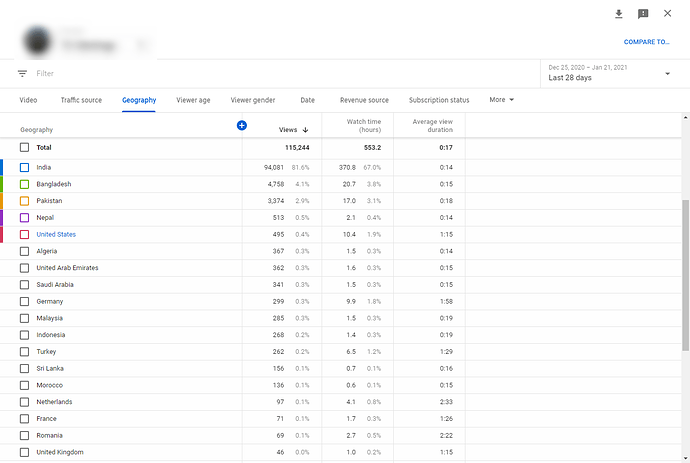Open the United States geography link

[56, 235]
